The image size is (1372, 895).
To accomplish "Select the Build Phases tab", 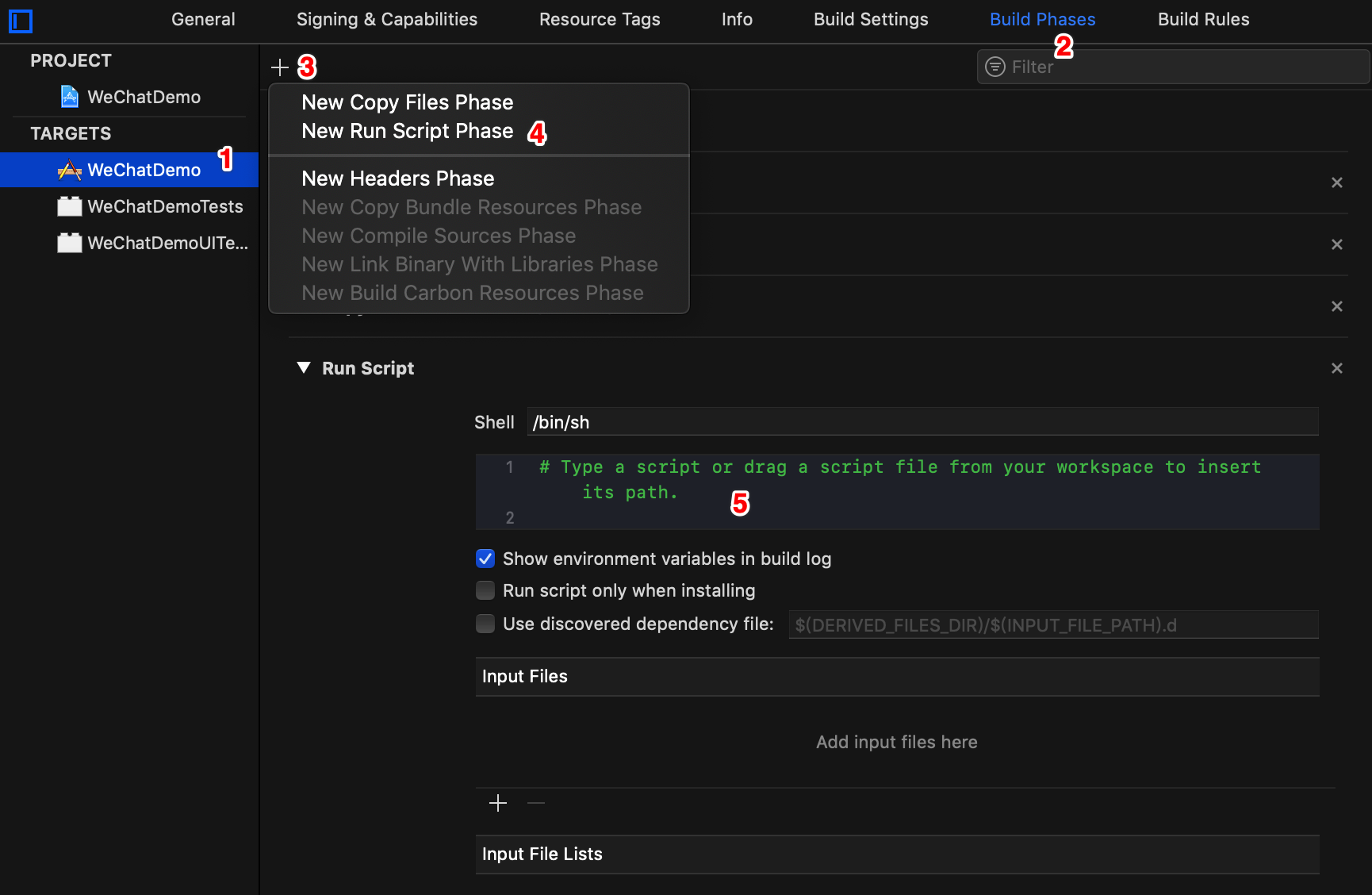I will tap(1042, 19).
